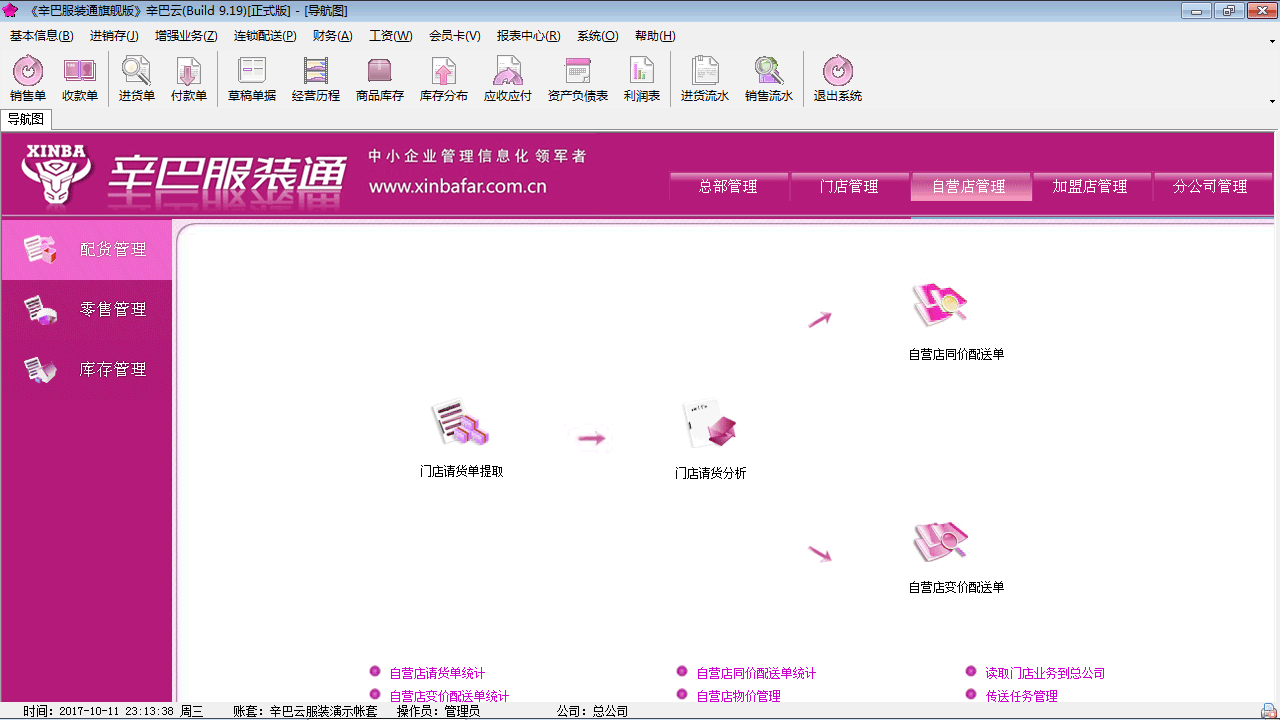Select 零售管理 in the sidebar
This screenshot has width=1280, height=720.
(x=86, y=310)
